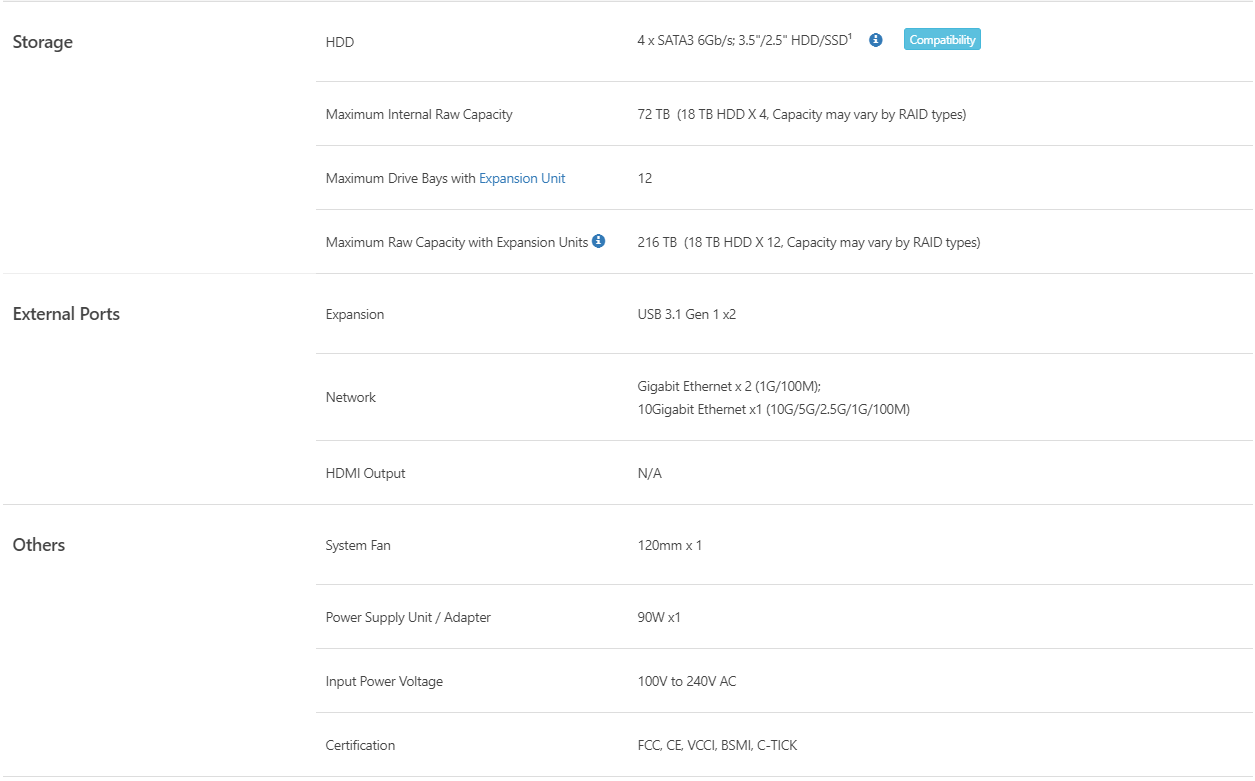Open the Expansion Unit link
1255x781 pixels.
(522, 178)
